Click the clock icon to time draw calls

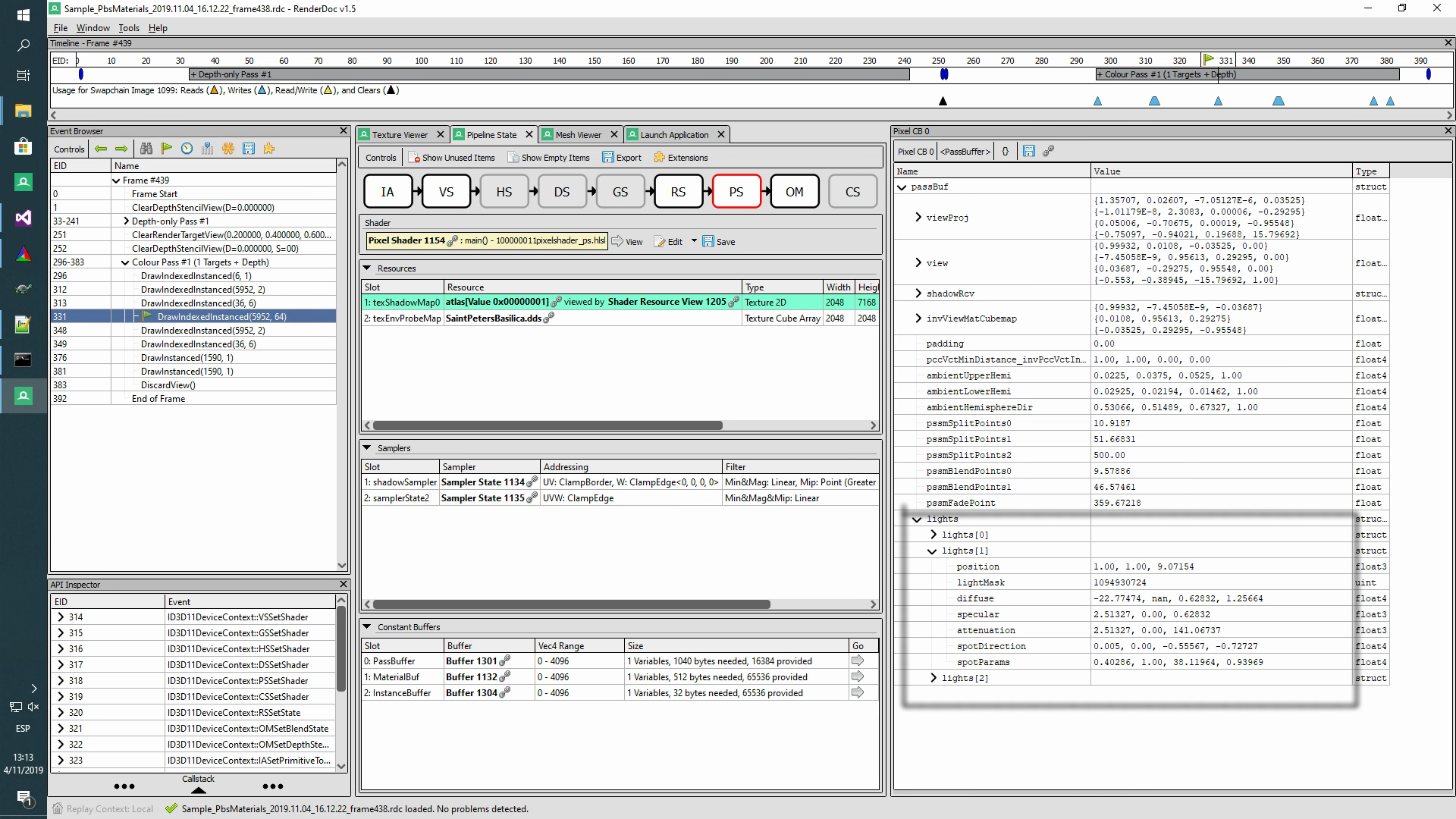[x=187, y=149]
